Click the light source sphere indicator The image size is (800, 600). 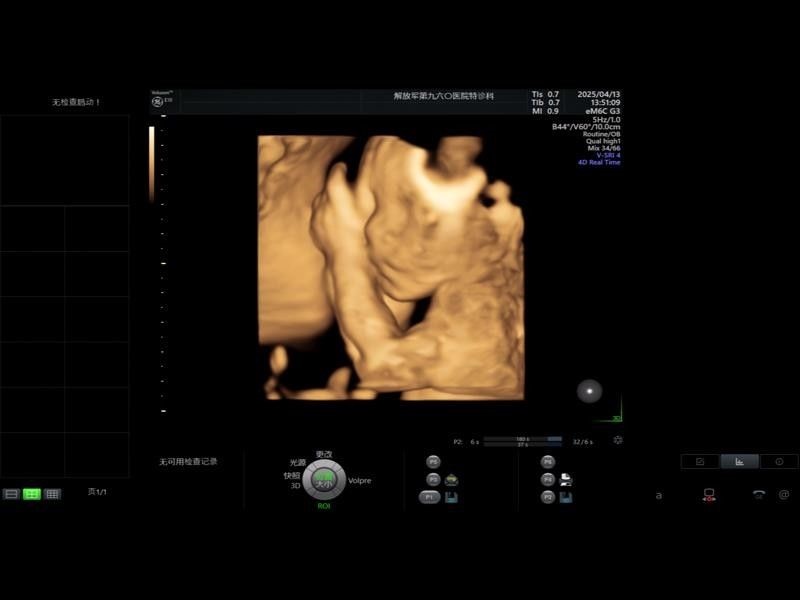[x=589, y=391]
